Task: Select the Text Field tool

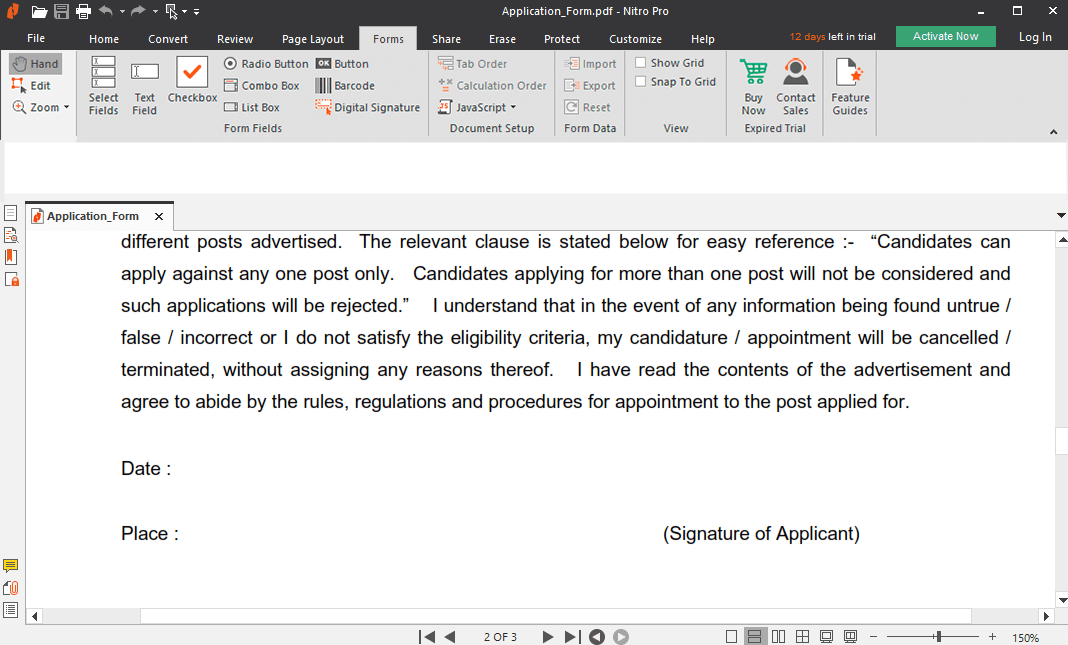Action: [145, 85]
